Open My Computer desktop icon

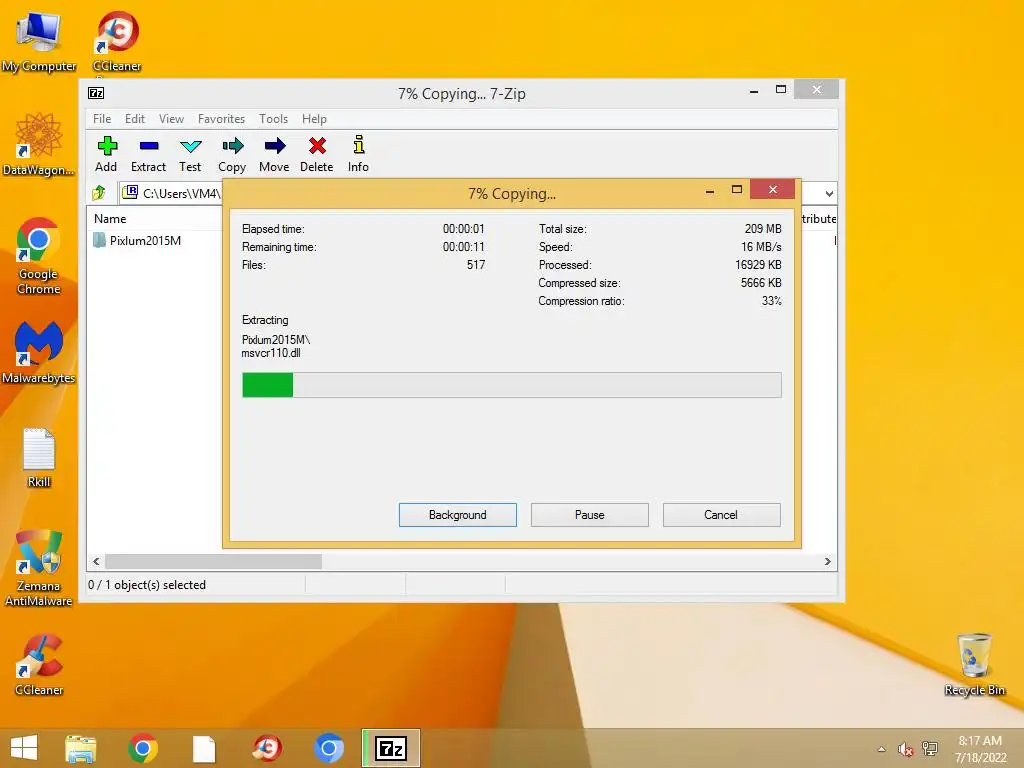click(39, 40)
